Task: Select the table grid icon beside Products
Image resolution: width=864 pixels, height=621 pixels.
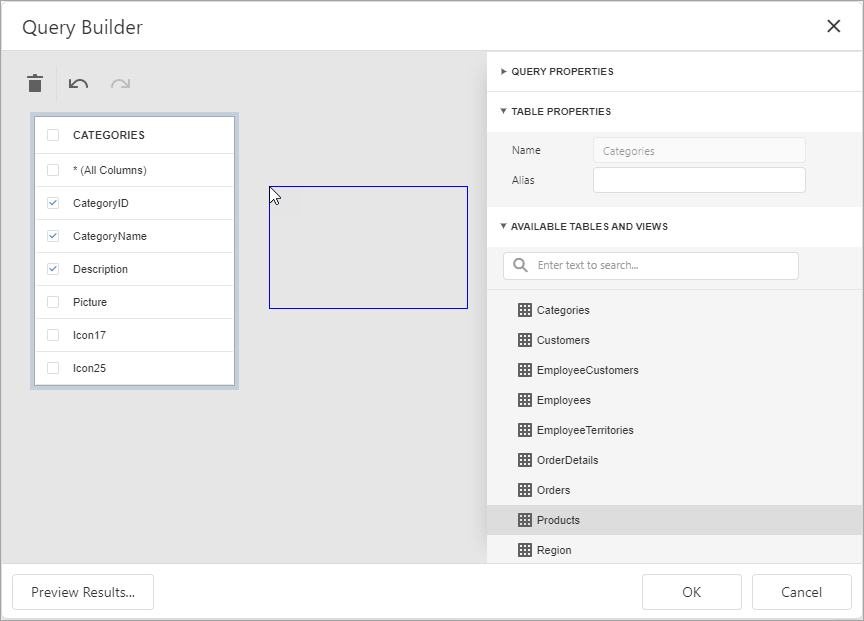Action: [x=524, y=520]
